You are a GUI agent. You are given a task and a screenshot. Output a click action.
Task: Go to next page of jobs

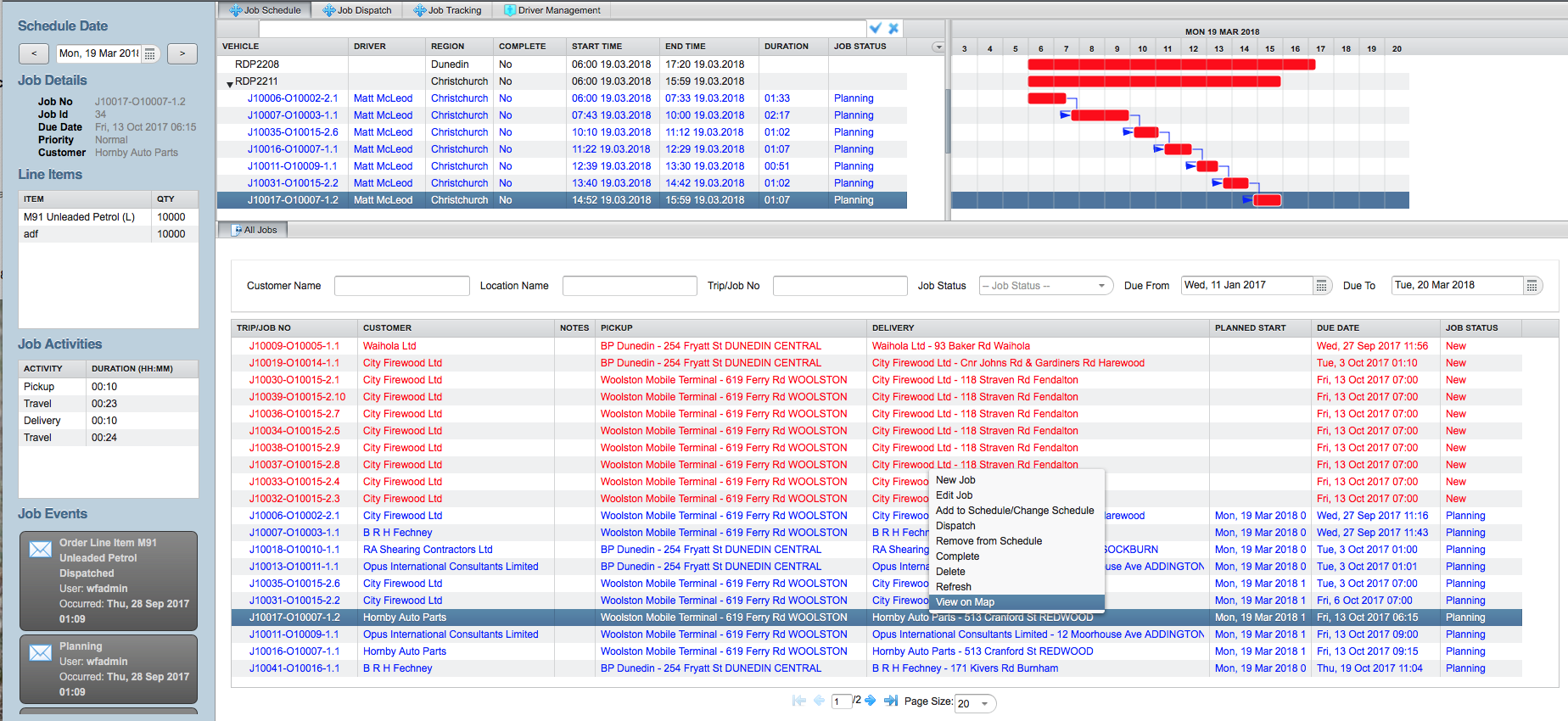coord(870,701)
